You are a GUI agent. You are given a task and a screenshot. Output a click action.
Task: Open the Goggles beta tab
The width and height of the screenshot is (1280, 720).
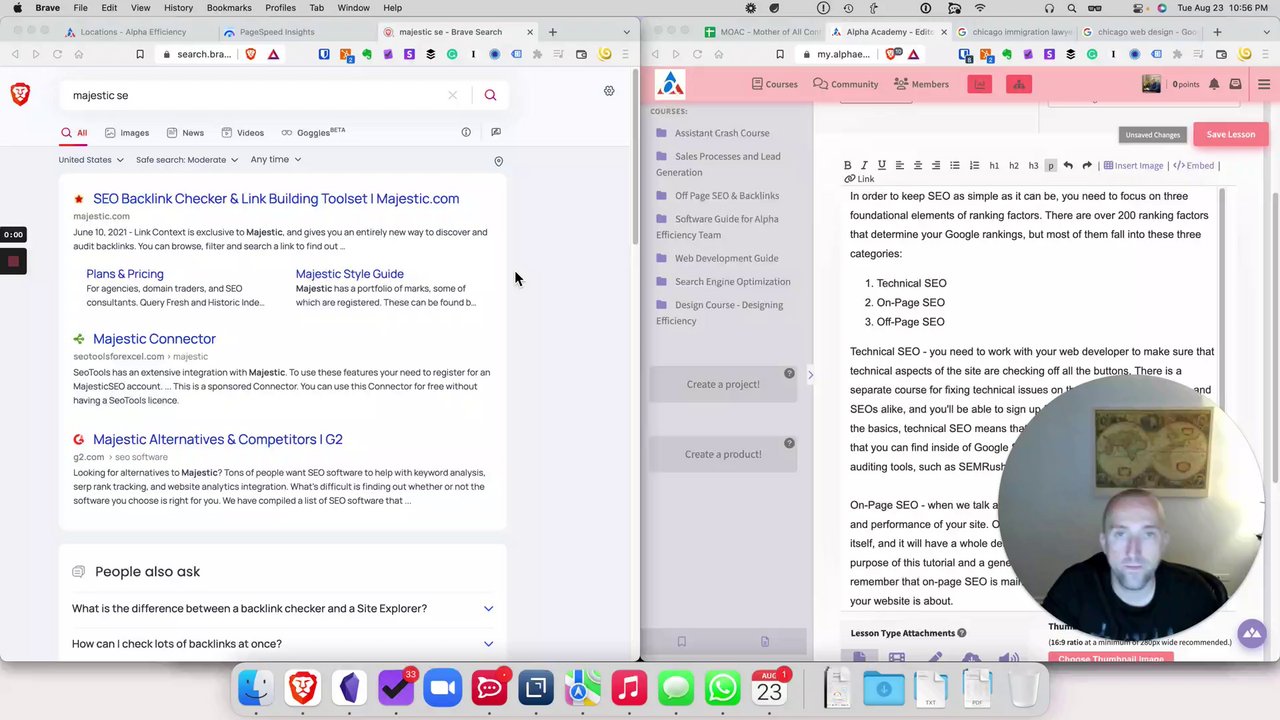[313, 132]
